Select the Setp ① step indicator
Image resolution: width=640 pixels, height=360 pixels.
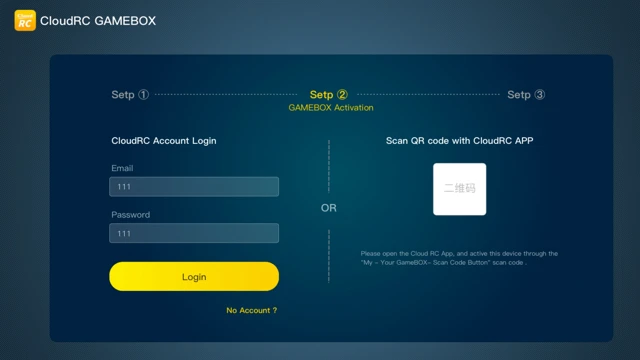click(130, 95)
